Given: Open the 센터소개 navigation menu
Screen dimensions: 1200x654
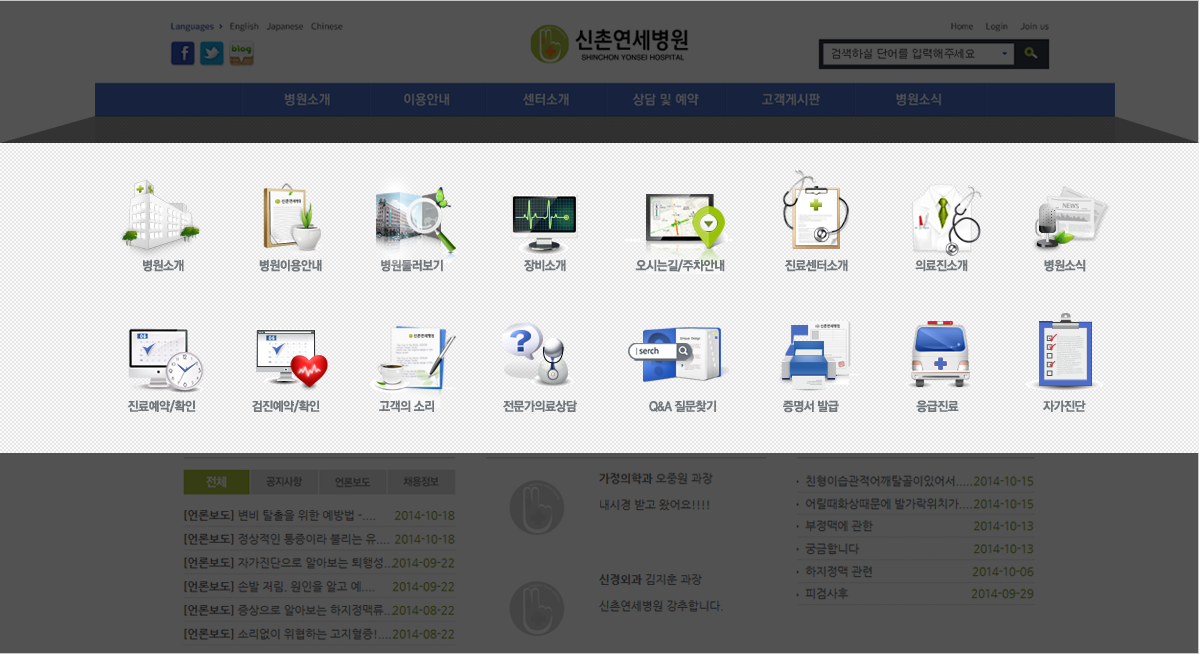Looking at the screenshot, I should 546,99.
